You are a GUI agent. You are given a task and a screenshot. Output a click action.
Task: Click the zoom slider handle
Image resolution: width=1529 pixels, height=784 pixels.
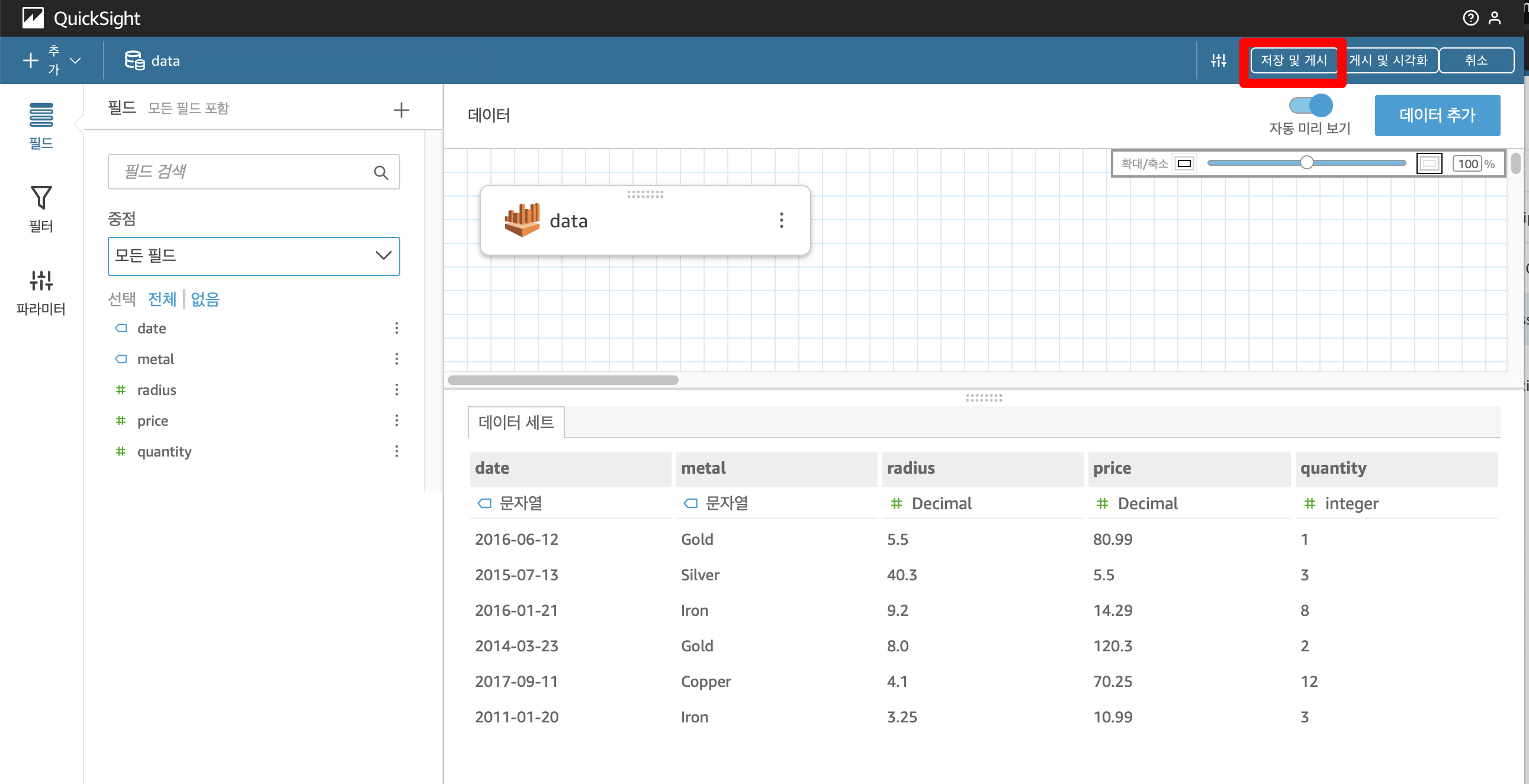point(1306,163)
